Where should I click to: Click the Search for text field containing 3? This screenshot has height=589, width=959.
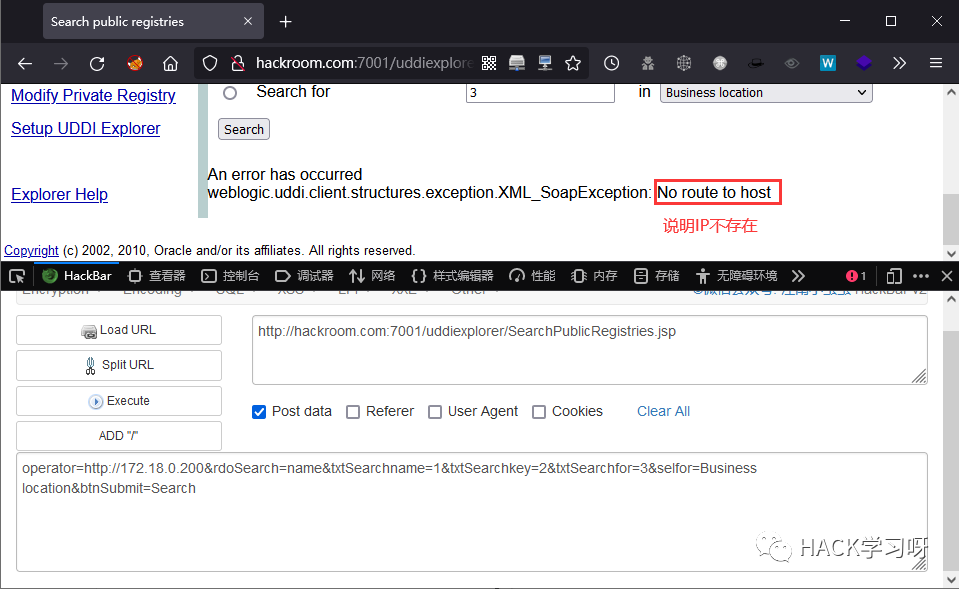[x=540, y=93]
